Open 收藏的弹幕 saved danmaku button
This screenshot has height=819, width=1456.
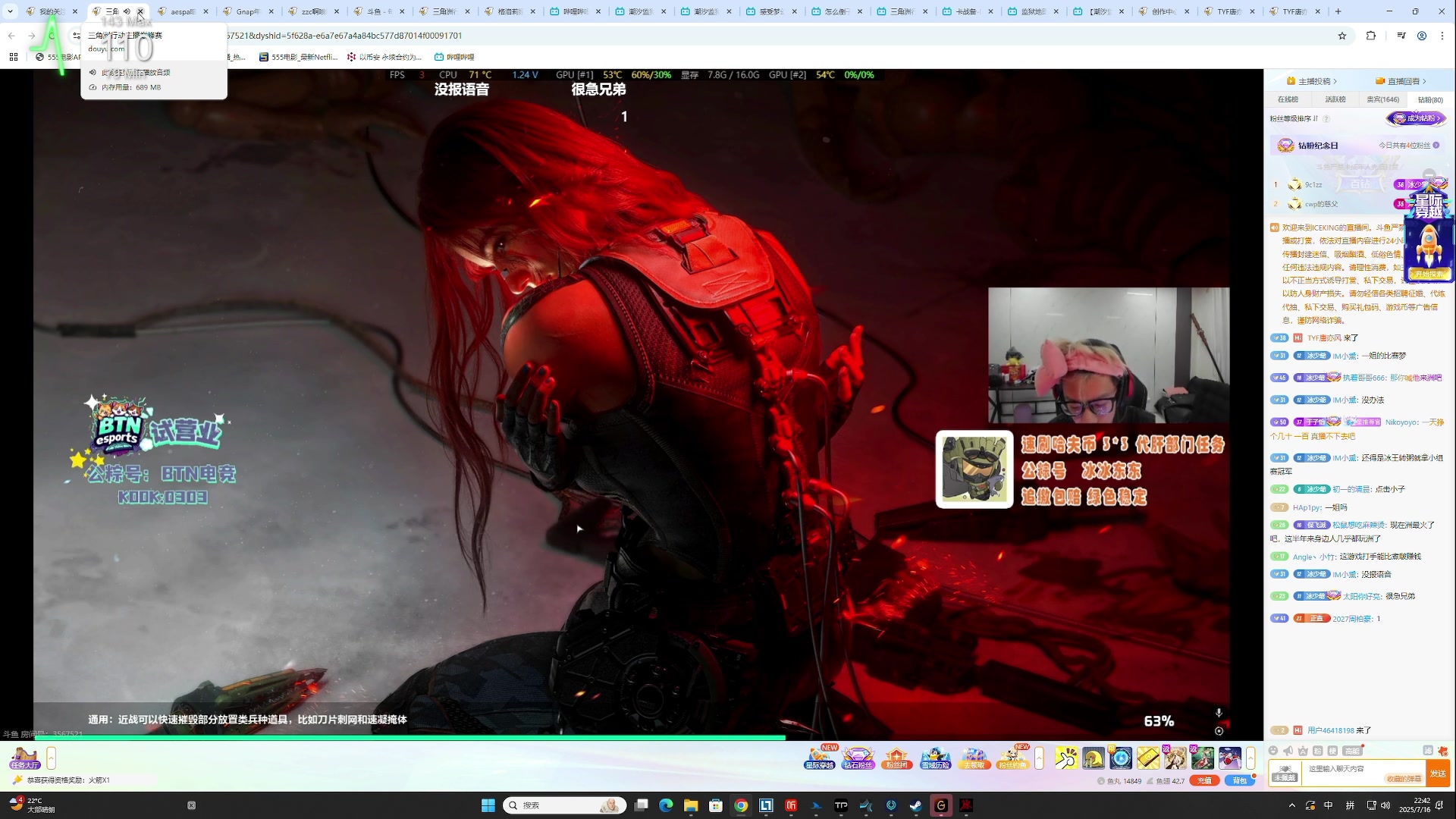pos(1404,778)
